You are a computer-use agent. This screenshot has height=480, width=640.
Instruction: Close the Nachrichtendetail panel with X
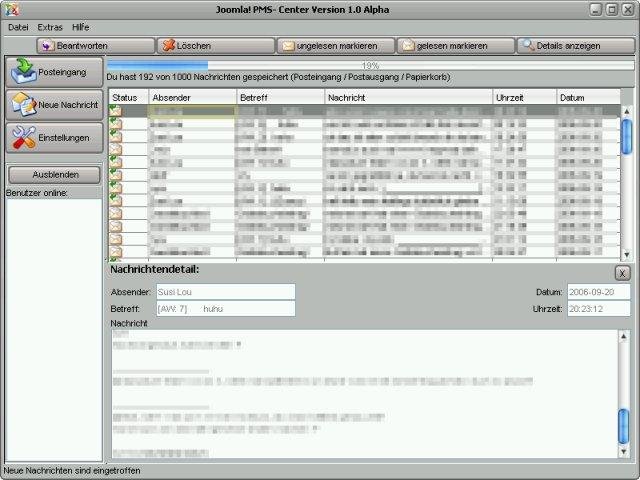click(622, 273)
